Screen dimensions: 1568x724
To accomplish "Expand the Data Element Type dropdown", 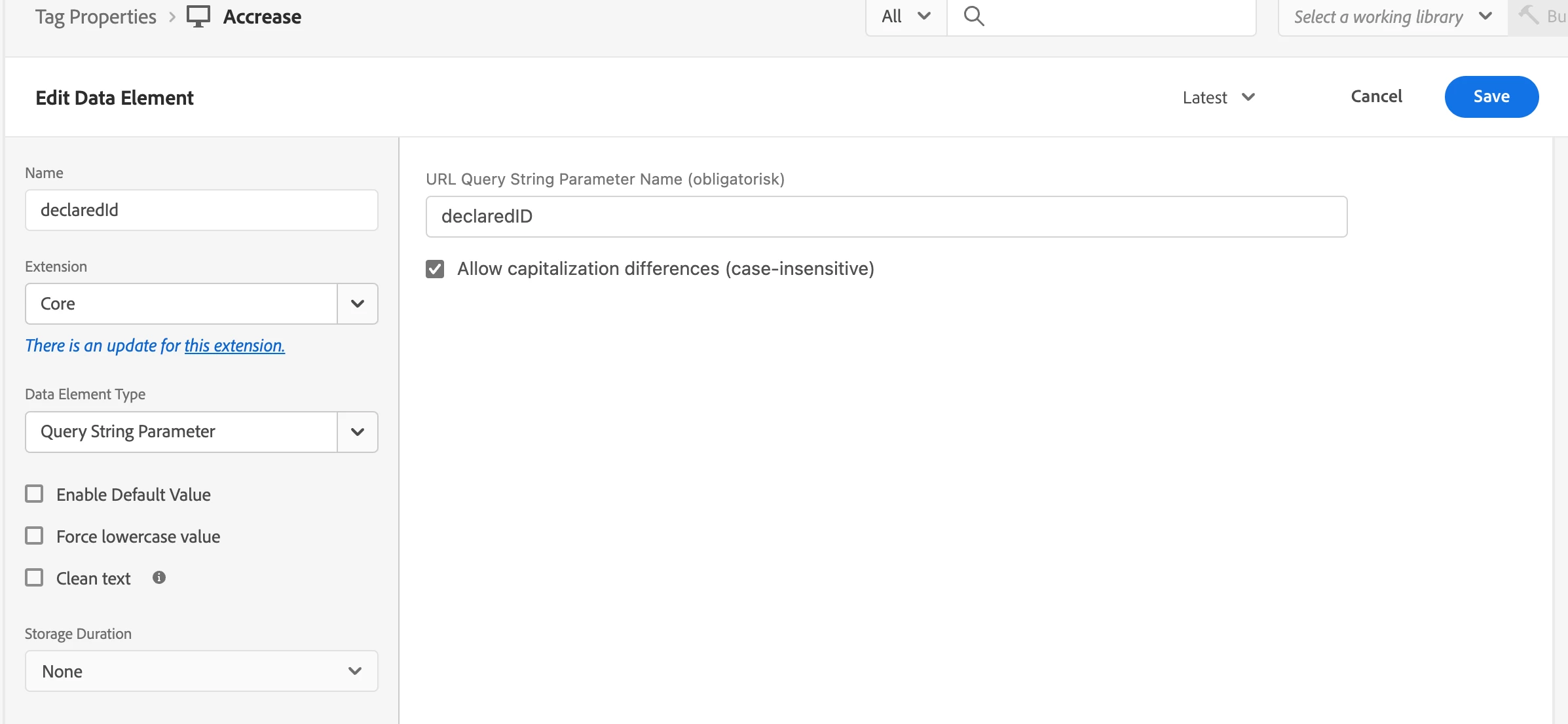I will [x=357, y=432].
